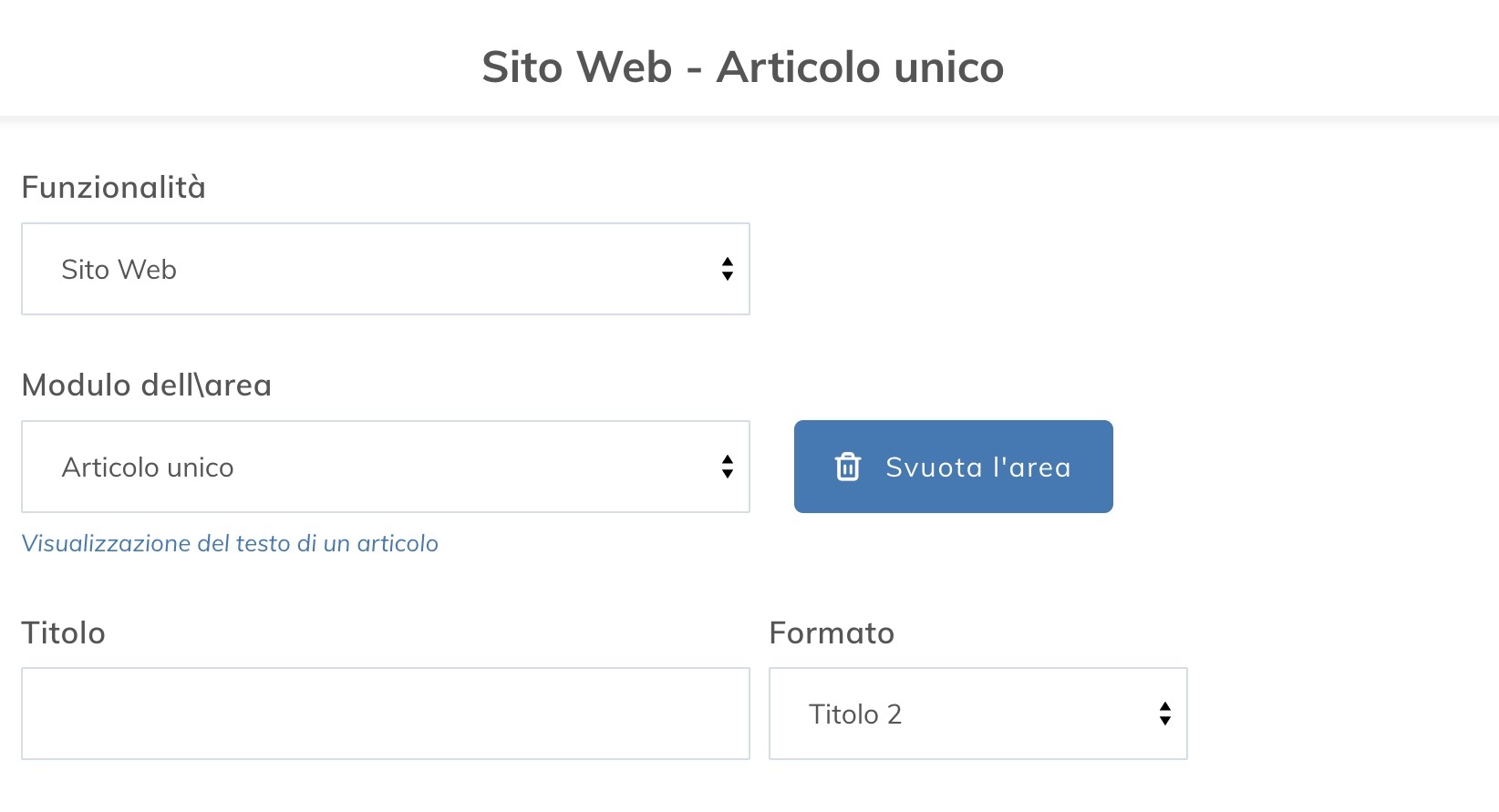
Task: Click the blue descriptive text under Articolo unico
Action: point(230,543)
